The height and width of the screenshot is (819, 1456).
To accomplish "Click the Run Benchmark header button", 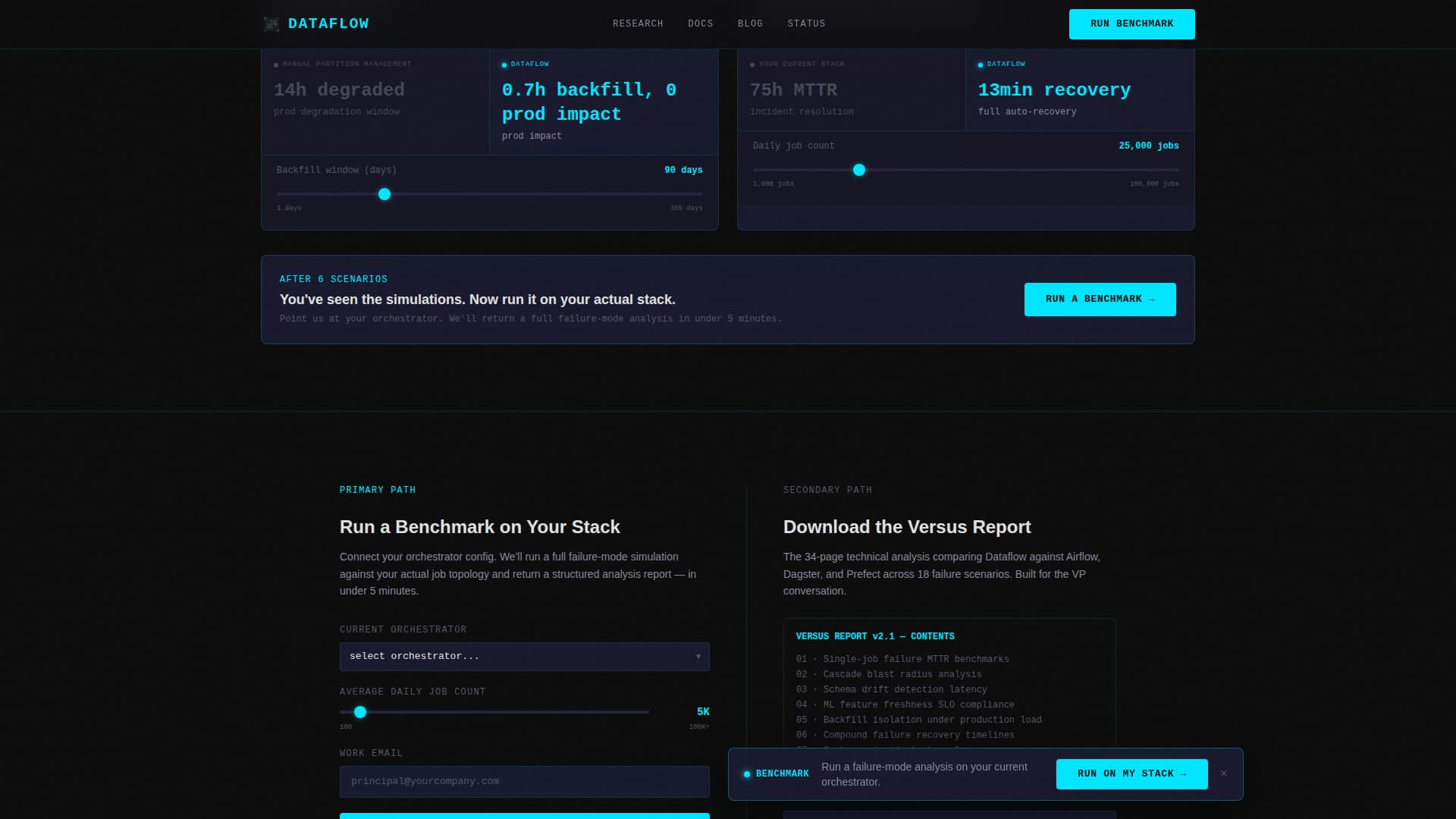I will click(x=1131, y=24).
